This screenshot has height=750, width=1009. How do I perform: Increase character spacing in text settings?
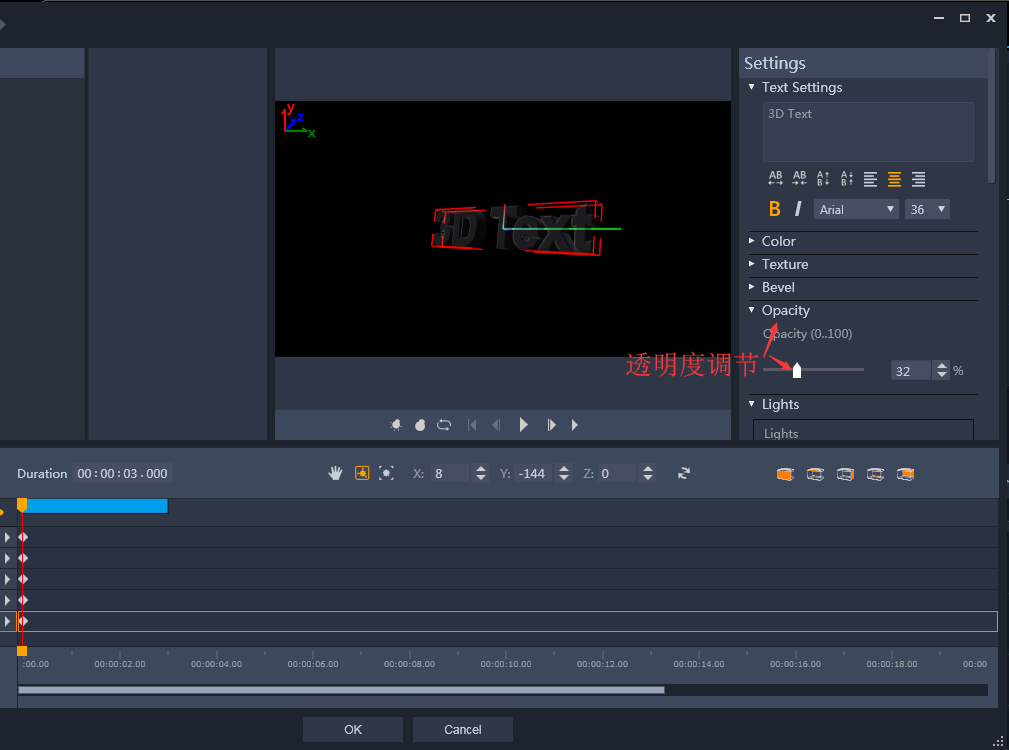tap(775, 179)
